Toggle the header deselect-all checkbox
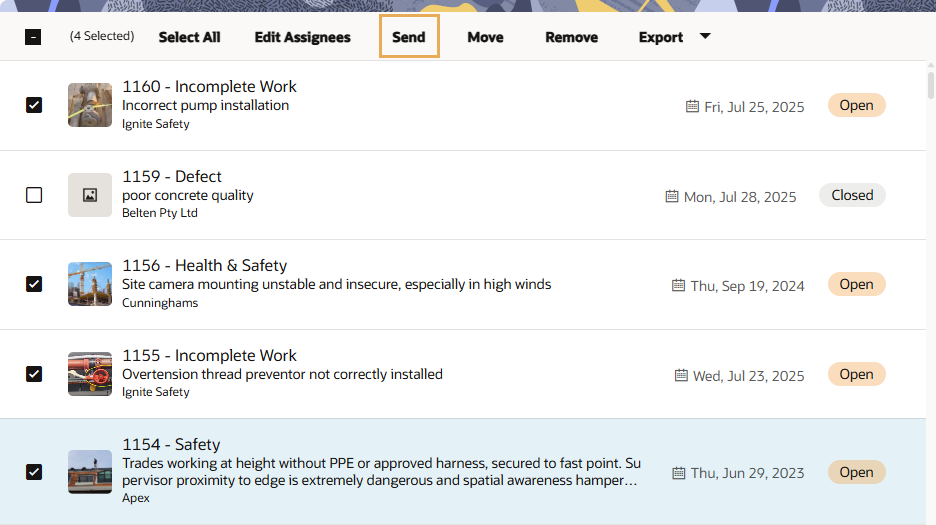 (33, 37)
